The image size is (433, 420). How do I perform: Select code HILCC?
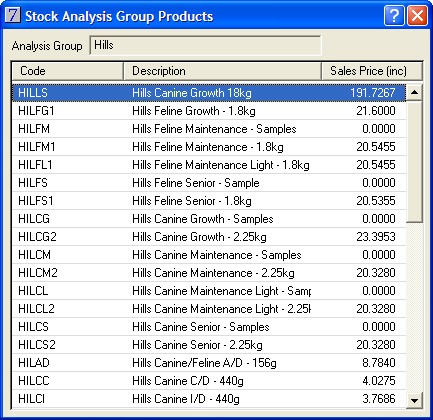pyautogui.click(x=34, y=381)
